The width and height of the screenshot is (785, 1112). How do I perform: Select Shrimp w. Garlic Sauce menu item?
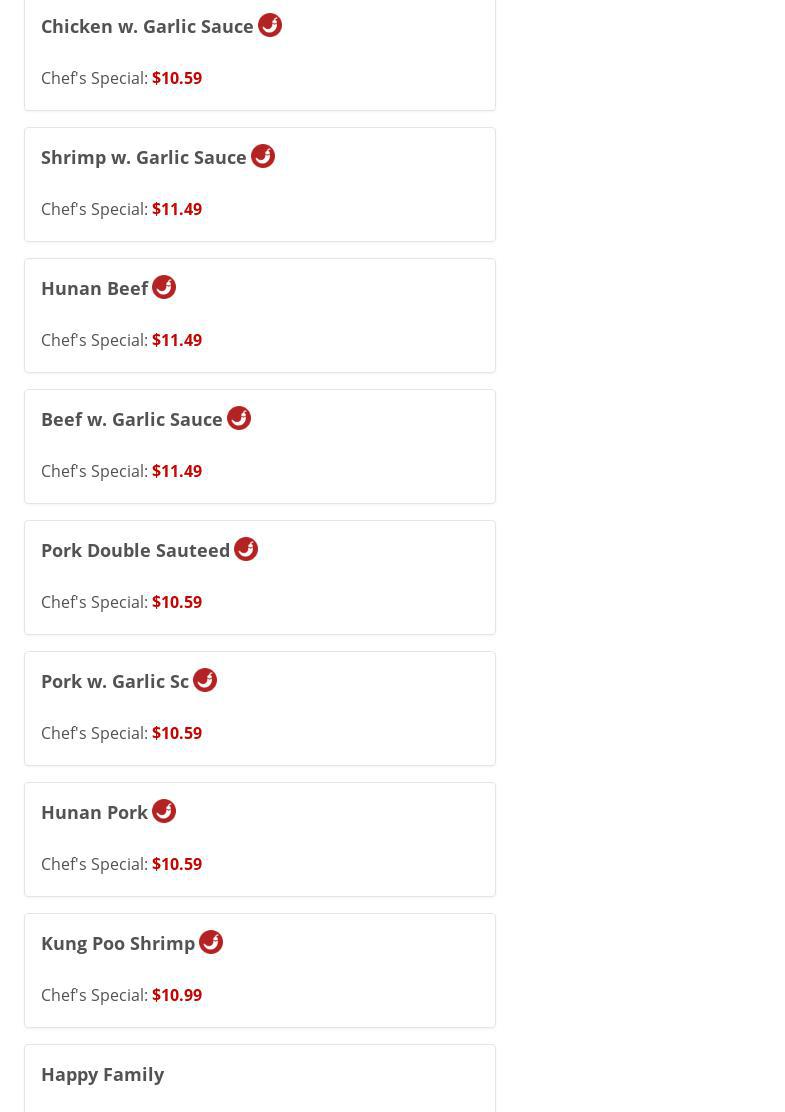click(143, 158)
